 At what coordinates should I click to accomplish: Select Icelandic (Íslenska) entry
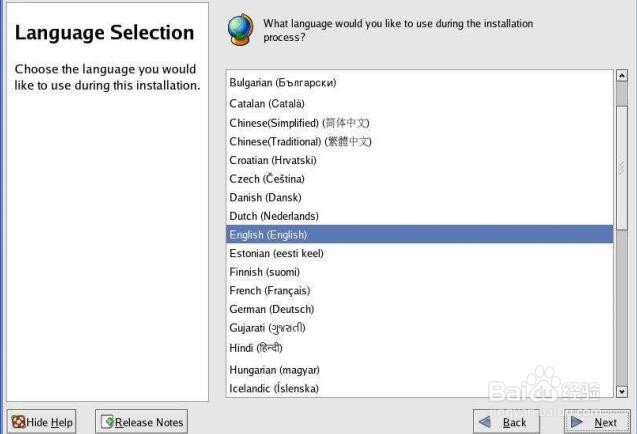point(419,388)
